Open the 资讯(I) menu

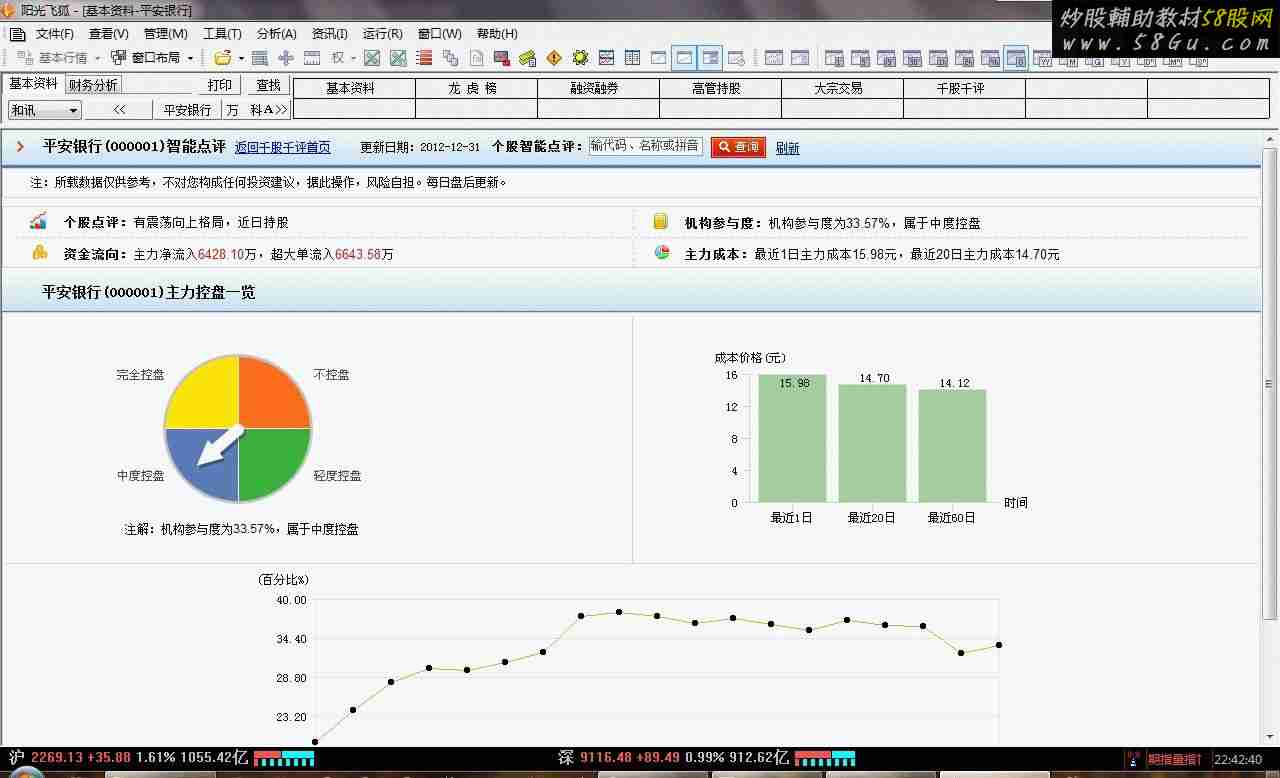click(330, 34)
